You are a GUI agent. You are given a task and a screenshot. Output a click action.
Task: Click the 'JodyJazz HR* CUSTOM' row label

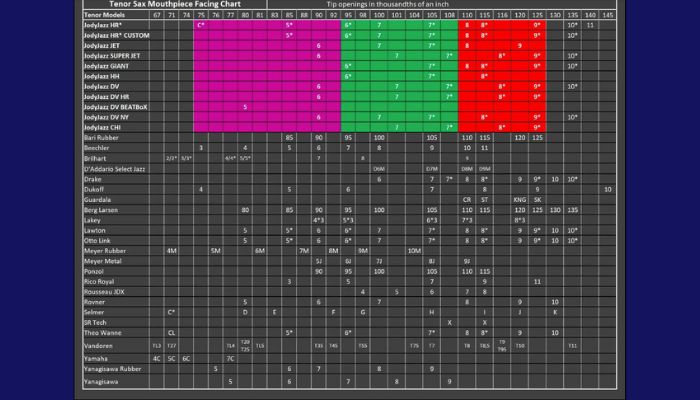click(x=117, y=35)
